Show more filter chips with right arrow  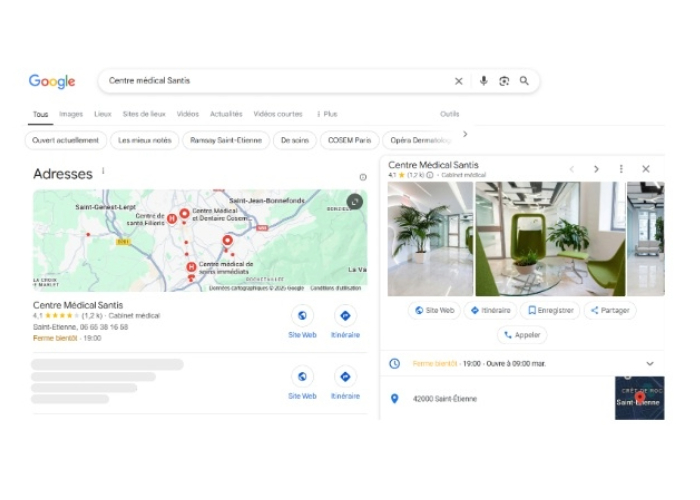click(465, 134)
